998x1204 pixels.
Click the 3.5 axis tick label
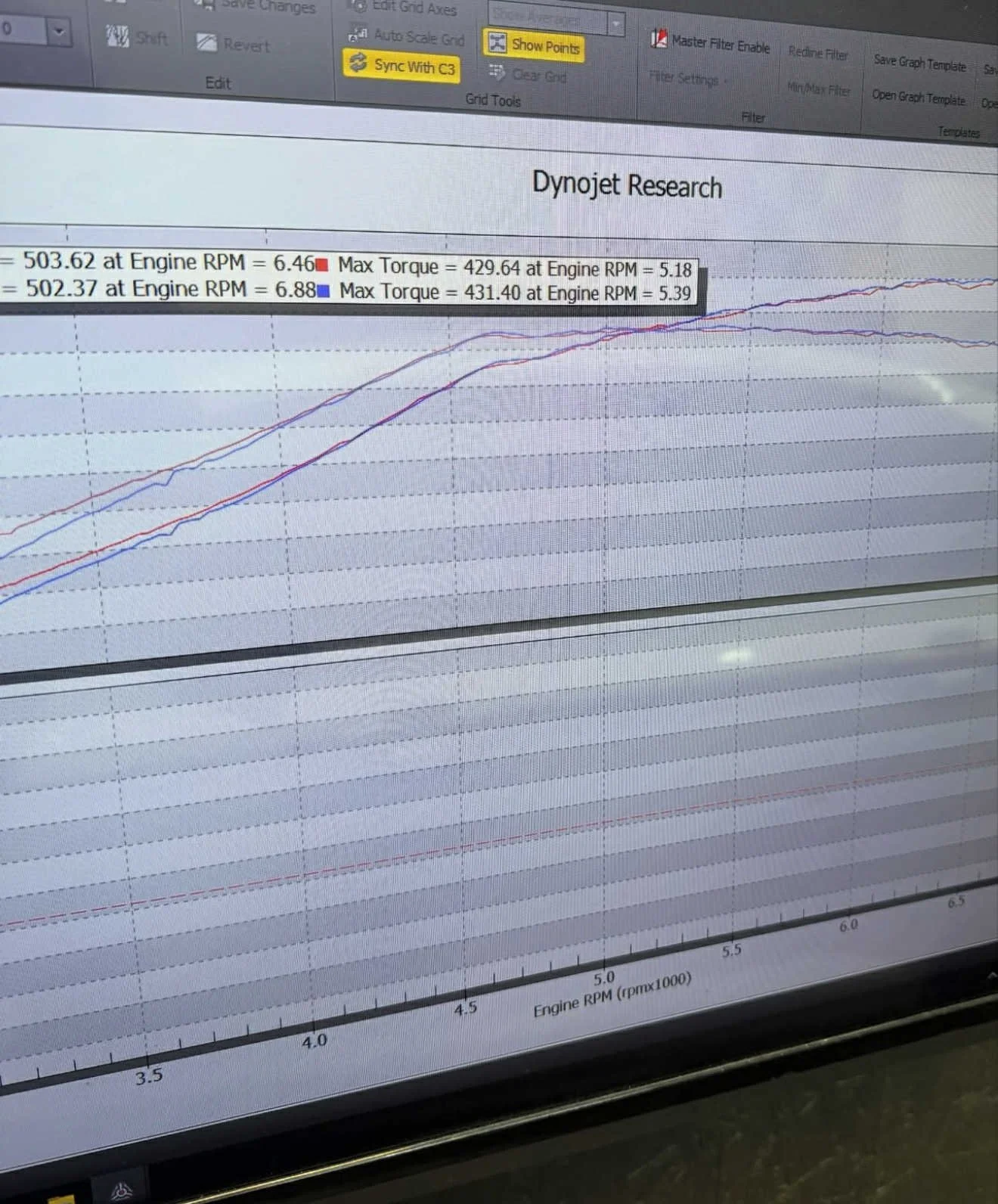(149, 1076)
